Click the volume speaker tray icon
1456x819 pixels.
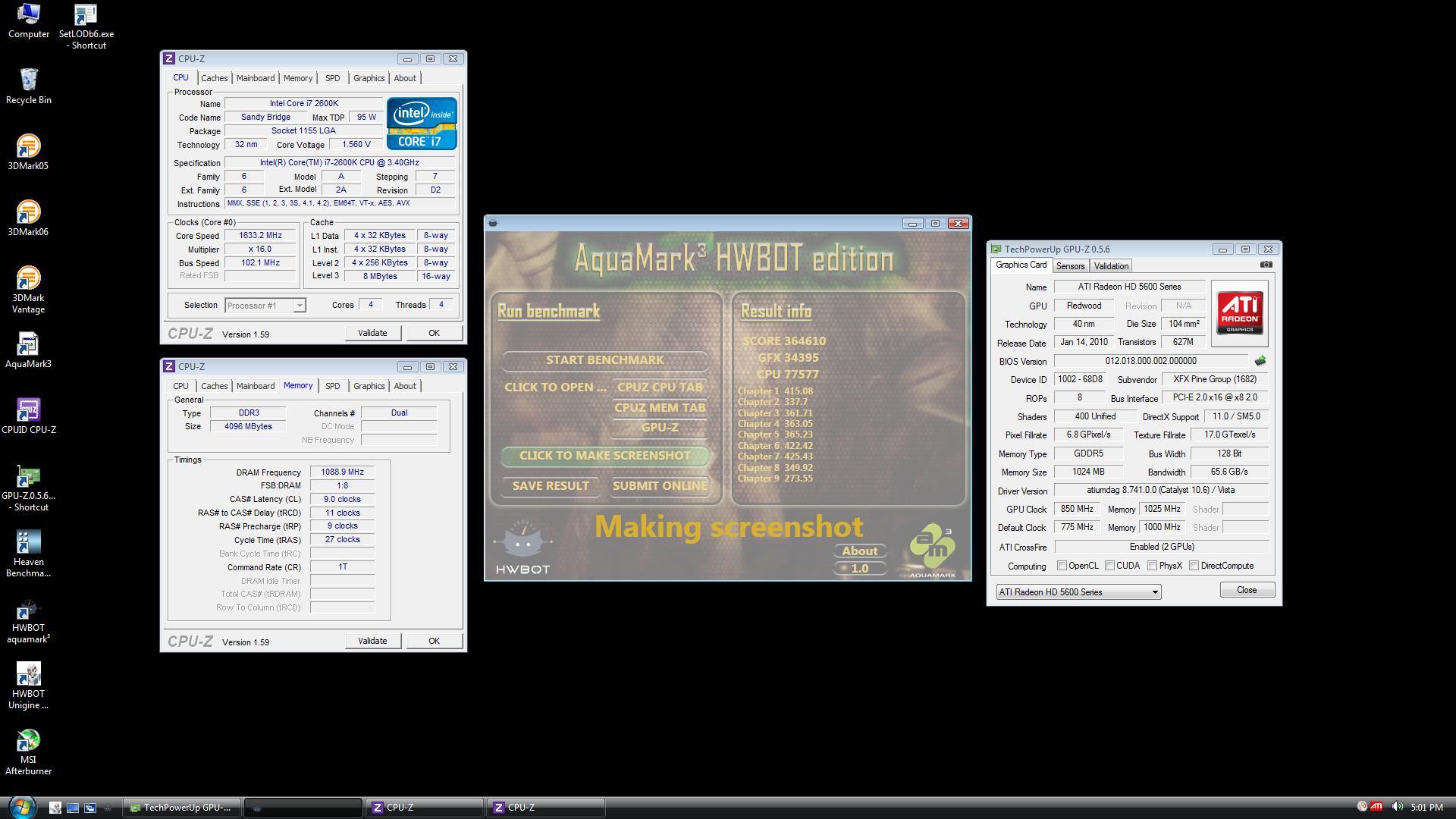[1397, 807]
